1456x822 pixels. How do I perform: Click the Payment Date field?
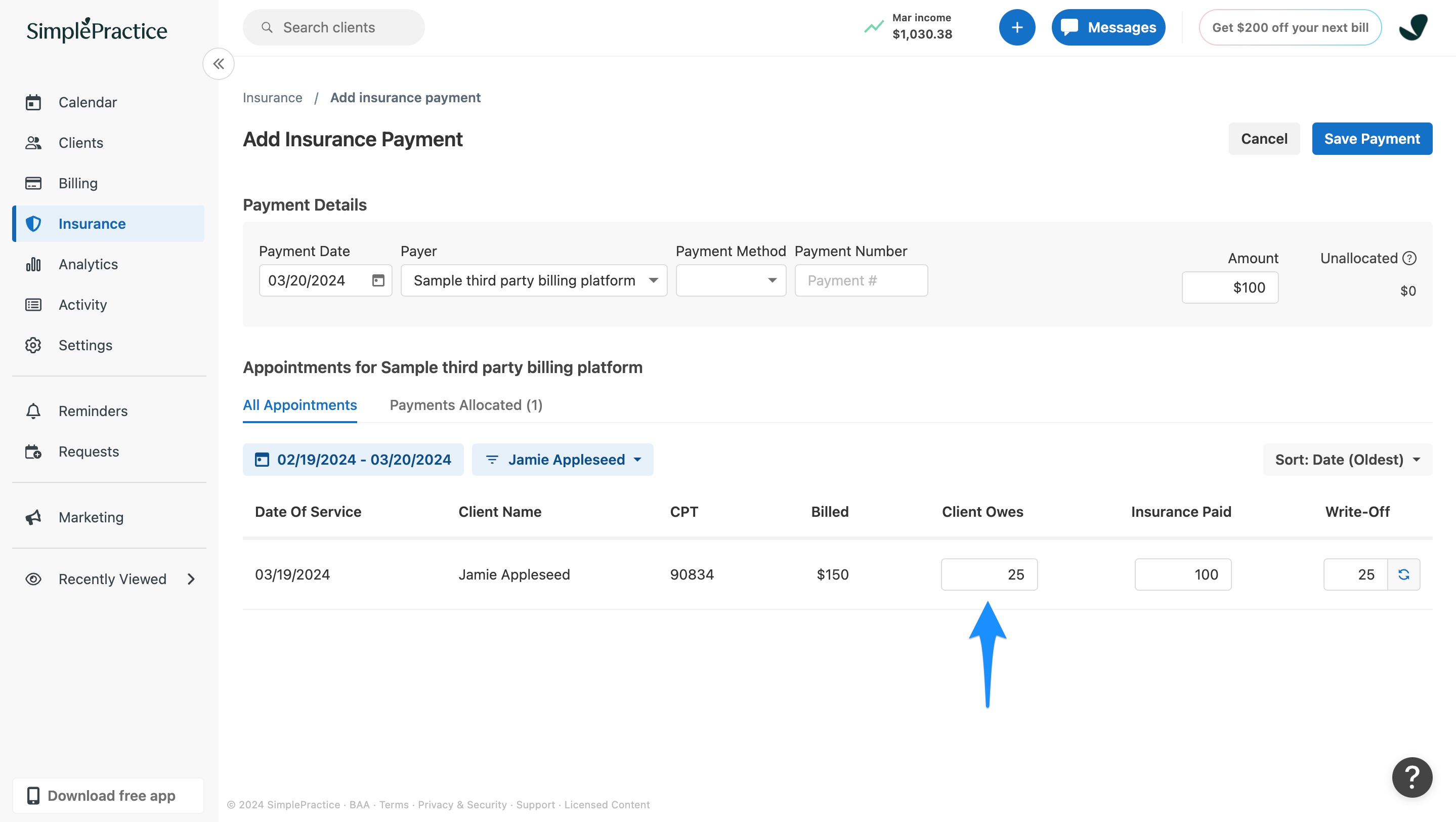(x=326, y=280)
